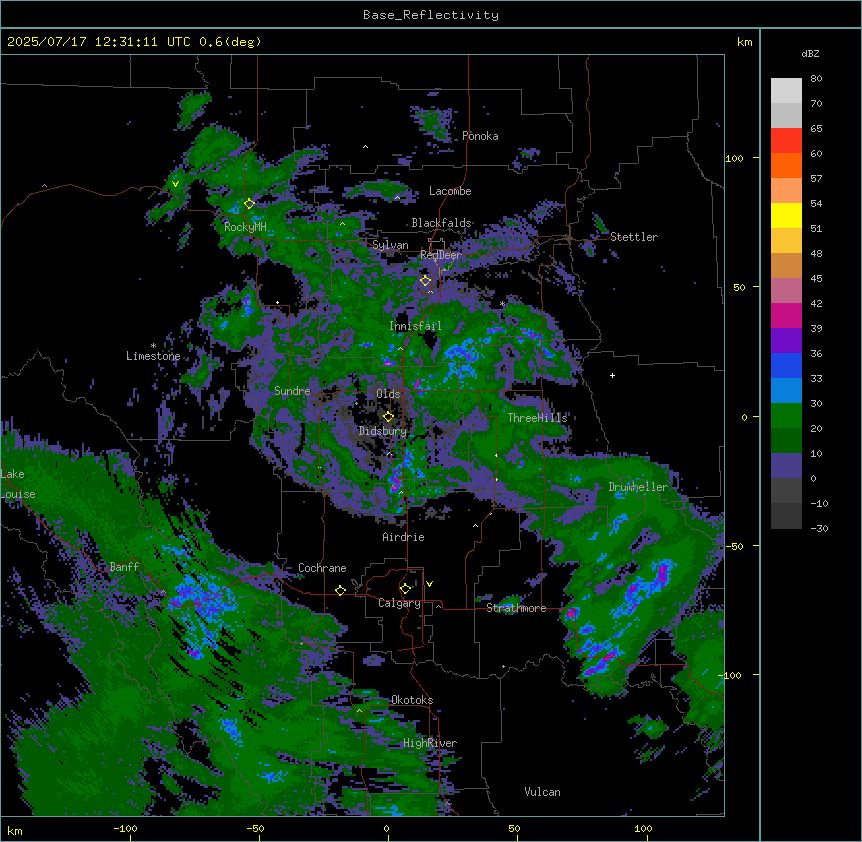Click the Okotoks town label
Screen dimensions: 862x842
pyautogui.click(x=412, y=700)
